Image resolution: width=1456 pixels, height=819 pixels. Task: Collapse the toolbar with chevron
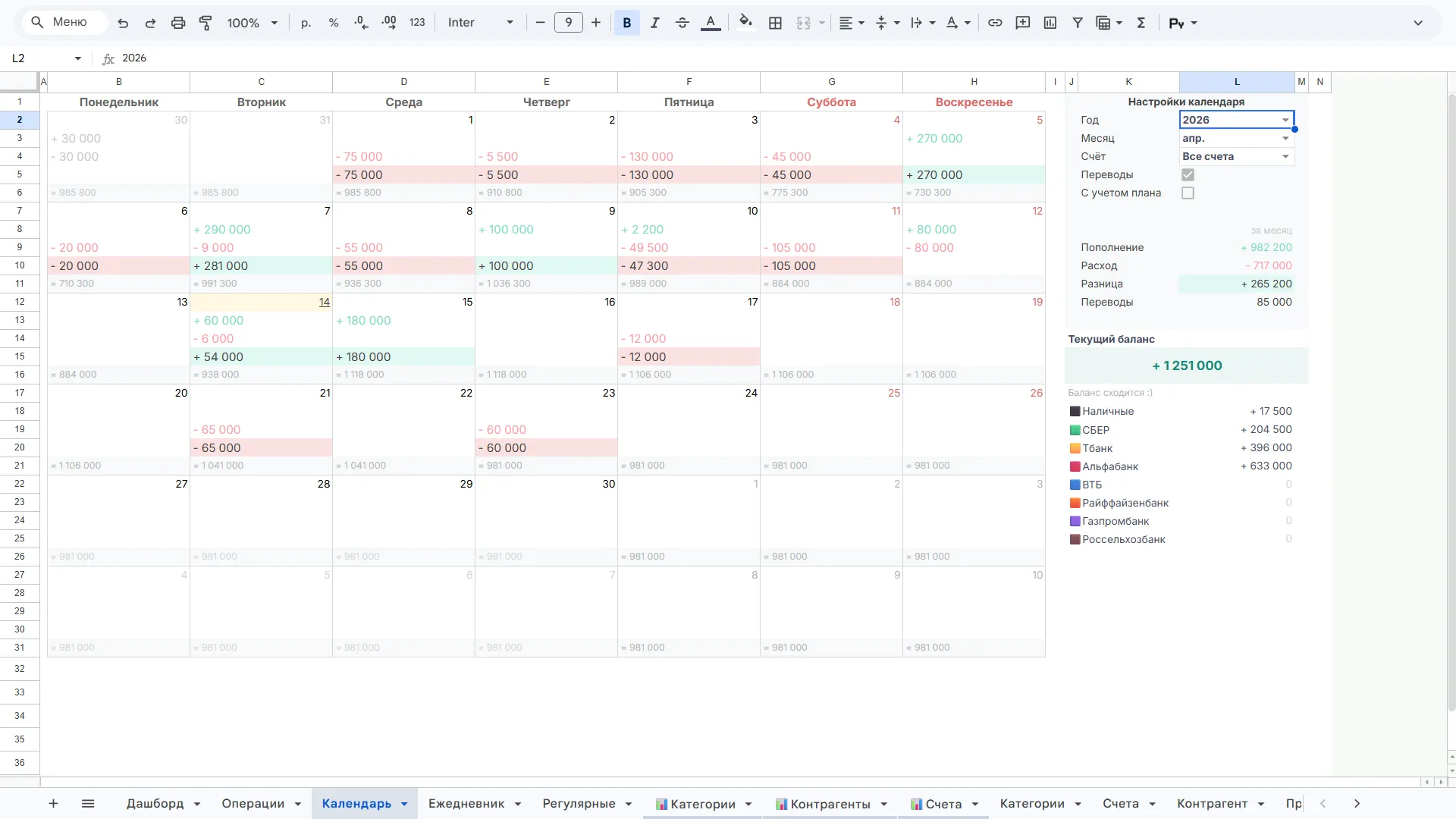click(1418, 23)
